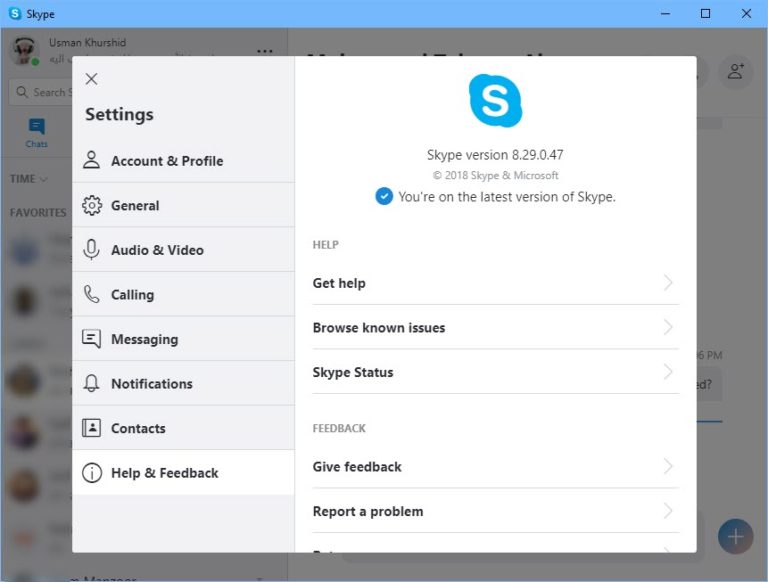Click the bell icon beside Notifications
Screen dimensions: 768x582
click(92, 384)
